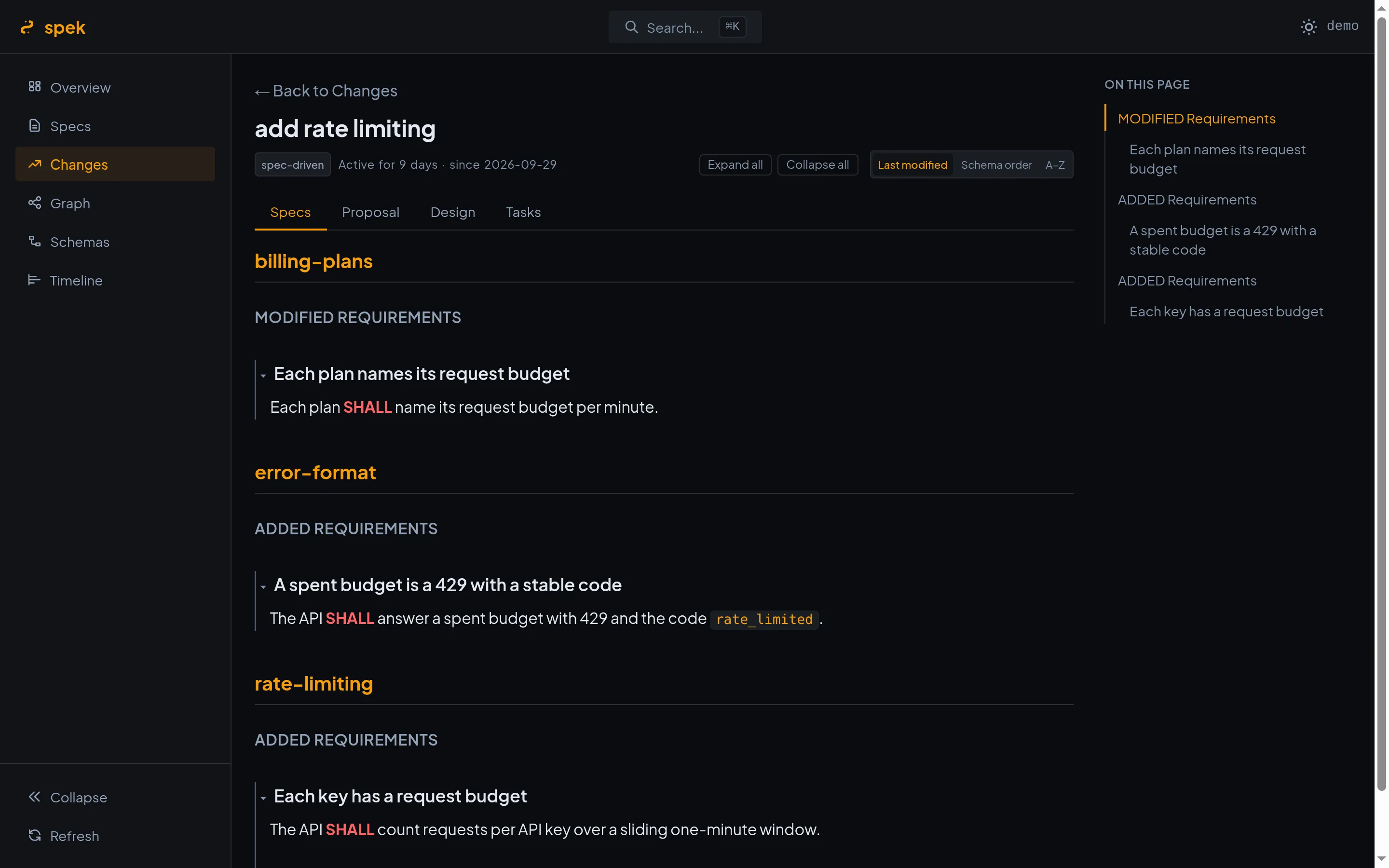Click the Expand all button
Image resolution: width=1389 pixels, height=868 pixels.
(x=735, y=165)
